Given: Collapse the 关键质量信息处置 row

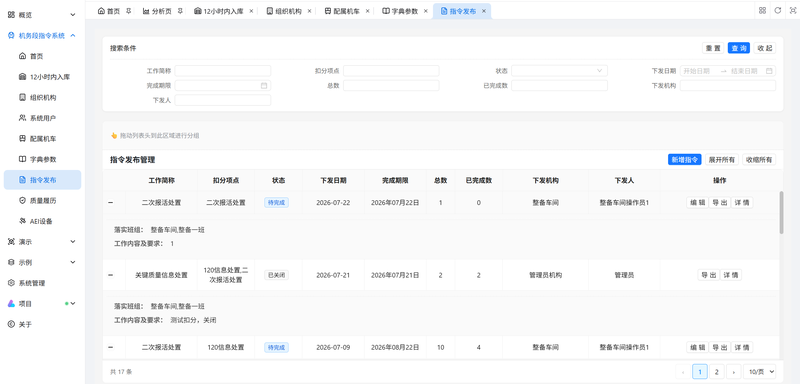Looking at the screenshot, I should click(x=111, y=275).
